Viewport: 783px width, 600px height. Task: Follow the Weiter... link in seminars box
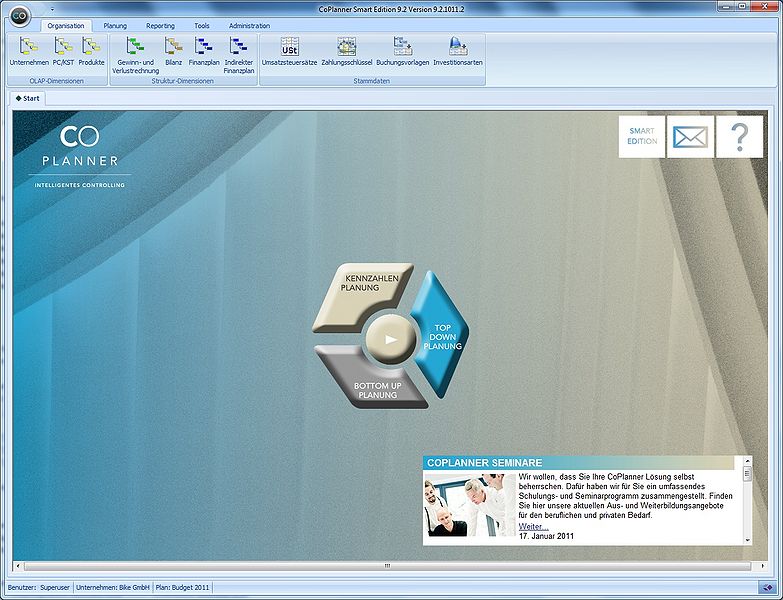tap(533, 527)
